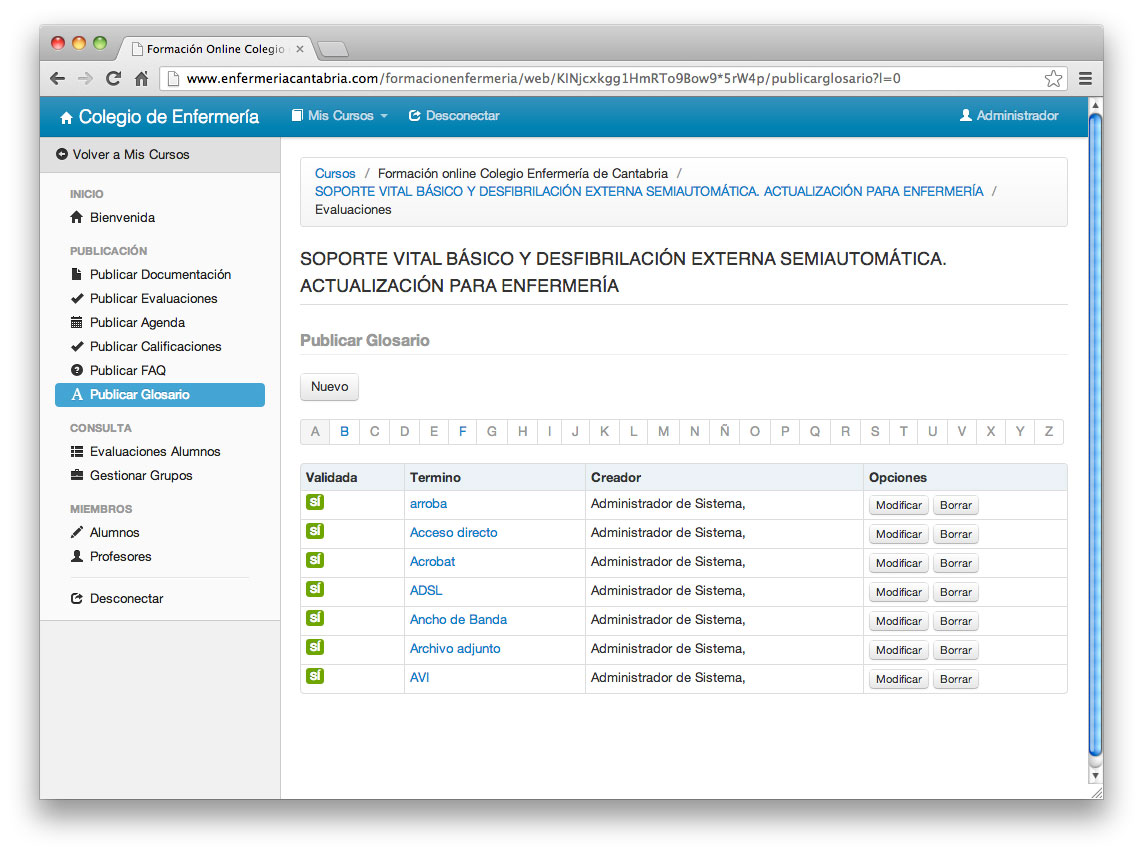Click Volver a Mis Cursos
The image size is (1143, 854).
click(x=123, y=154)
